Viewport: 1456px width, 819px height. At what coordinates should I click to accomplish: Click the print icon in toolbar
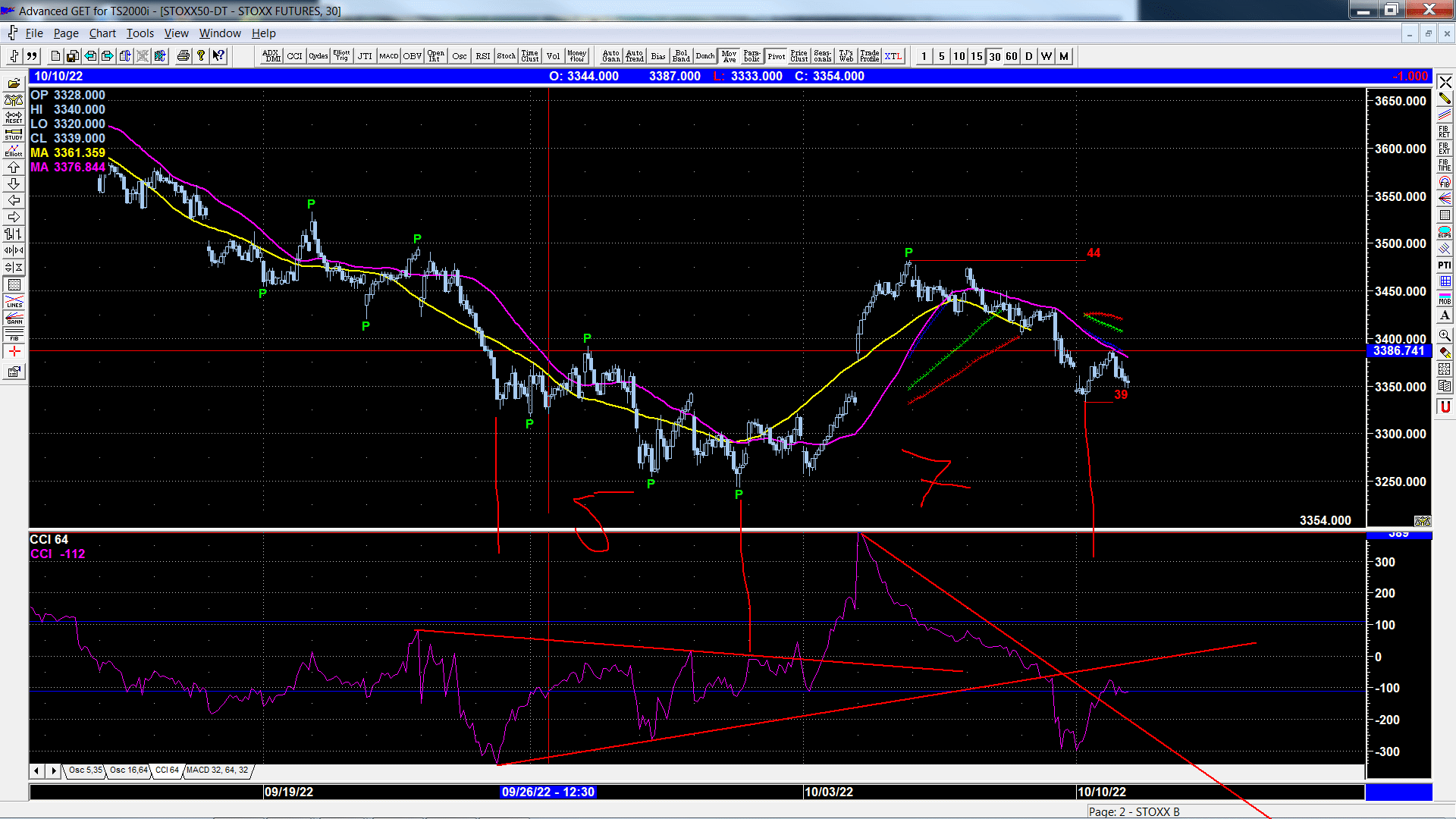[x=183, y=56]
